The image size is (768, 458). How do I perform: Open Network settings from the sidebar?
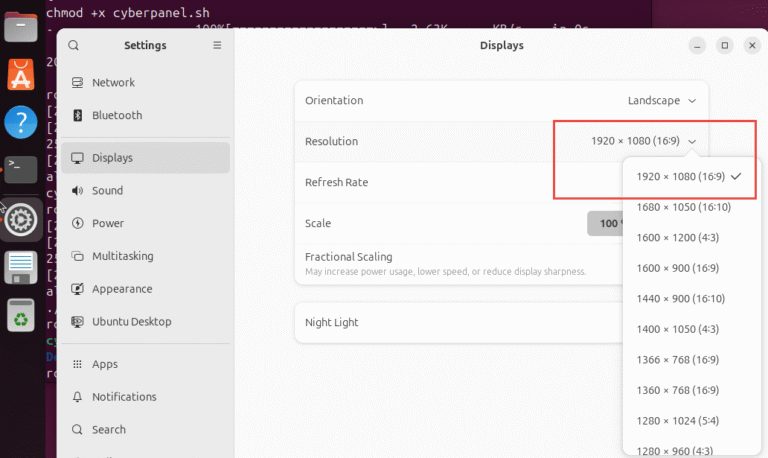(113, 83)
